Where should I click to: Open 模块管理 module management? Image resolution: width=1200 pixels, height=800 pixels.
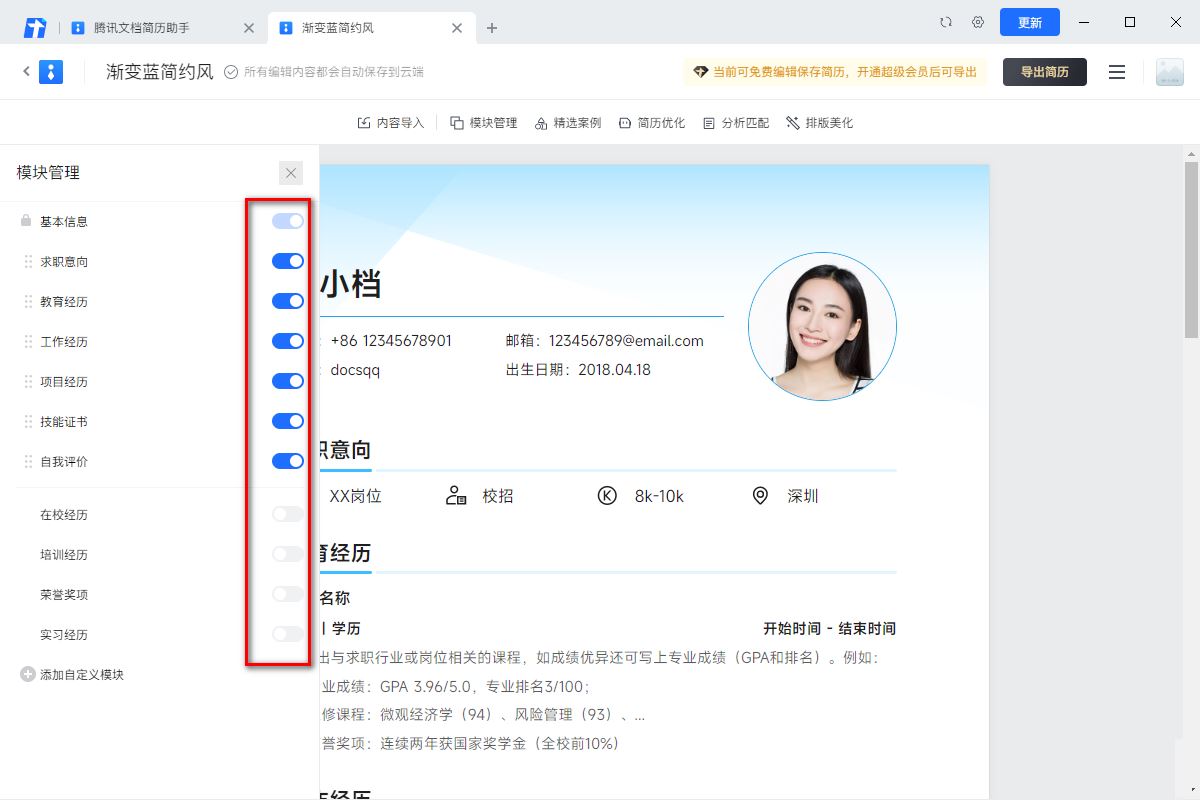point(484,123)
